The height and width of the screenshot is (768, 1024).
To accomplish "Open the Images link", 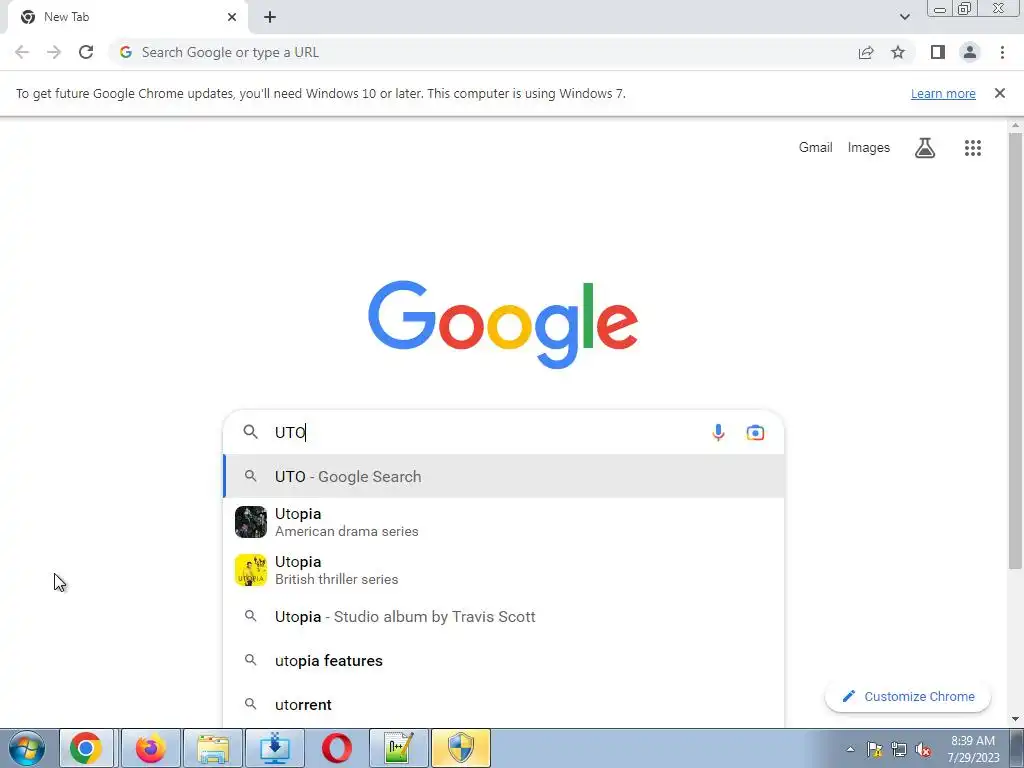I will pos(869,148).
